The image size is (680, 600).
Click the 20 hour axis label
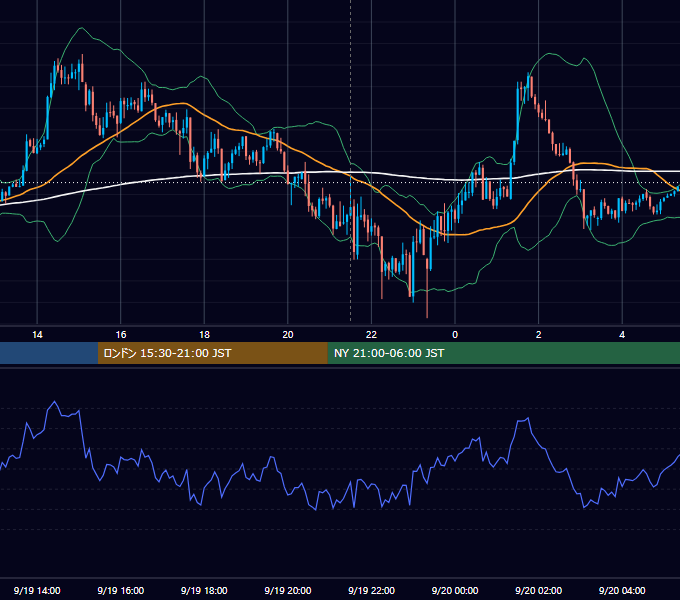288,335
